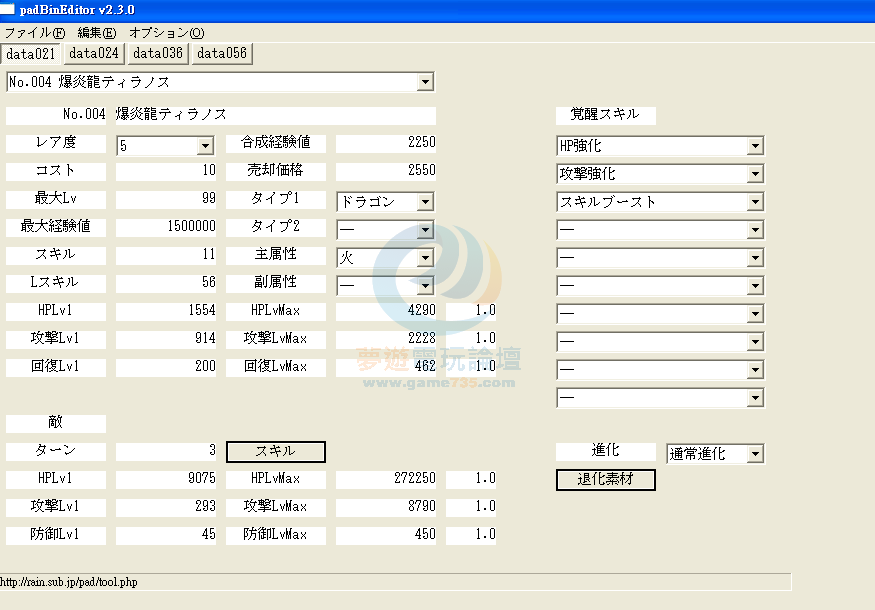
Task: Open the 編集(E) menu
Action: pyautogui.click(x=96, y=33)
